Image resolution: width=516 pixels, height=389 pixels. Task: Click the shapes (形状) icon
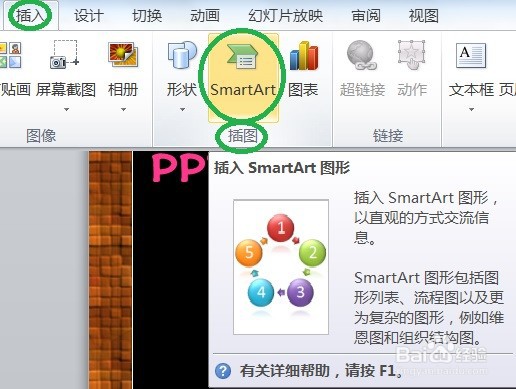click(182, 55)
